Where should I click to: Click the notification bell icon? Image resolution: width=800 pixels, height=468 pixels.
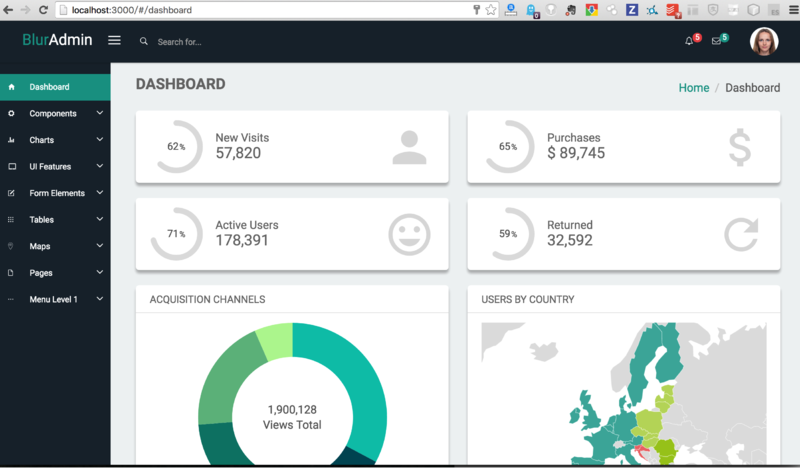[x=689, y=41]
